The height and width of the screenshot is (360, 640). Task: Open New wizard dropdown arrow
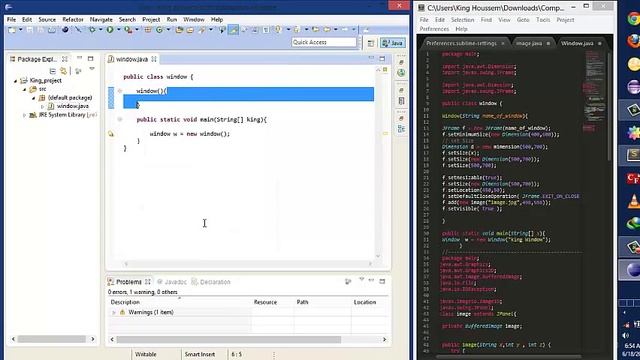pyautogui.click(x=20, y=30)
